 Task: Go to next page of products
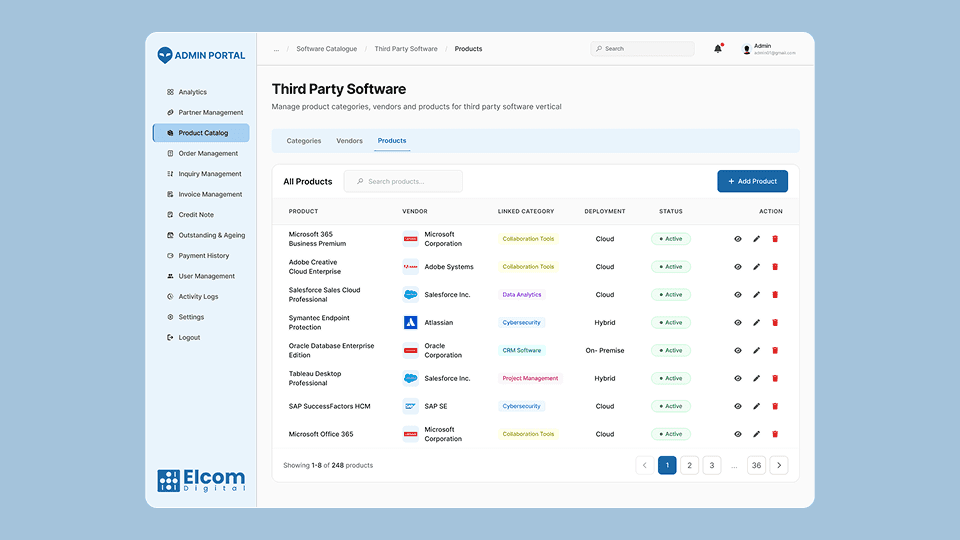coord(779,465)
